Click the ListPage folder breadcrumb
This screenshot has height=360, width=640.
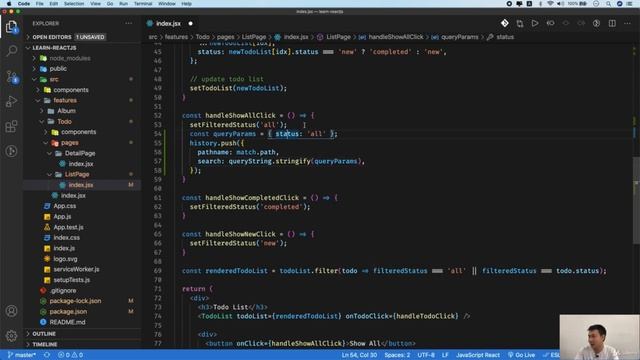253,37
